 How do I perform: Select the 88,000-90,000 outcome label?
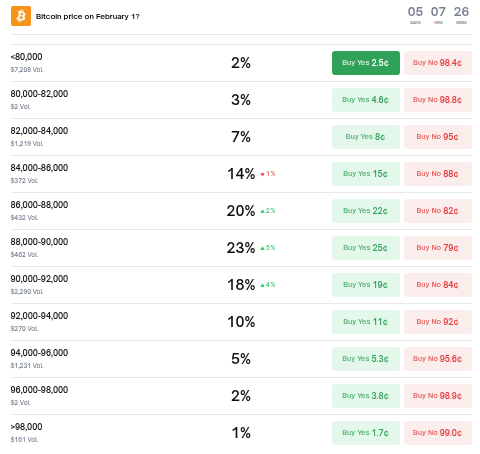(x=39, y=242)
